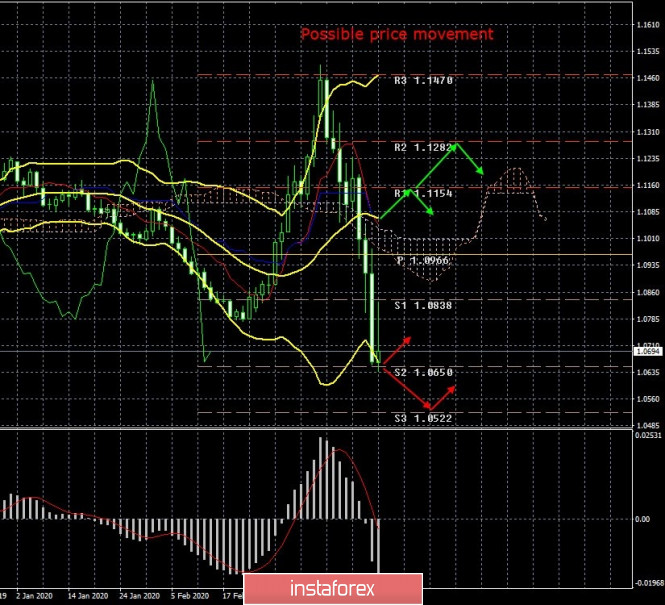Image resolution: width=665 pixels, height=605 pixels.
Task: Click the 1.1535 price axis value
Action: point(648,52)
